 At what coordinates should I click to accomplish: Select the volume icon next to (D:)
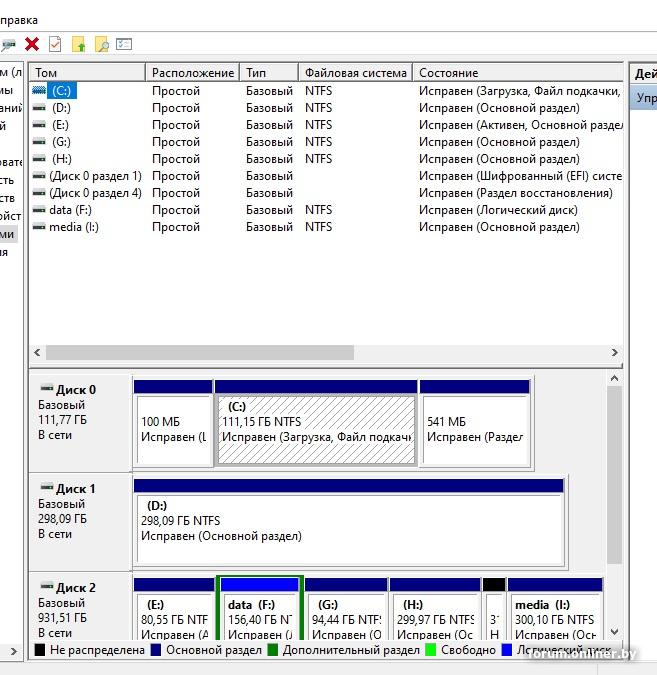coord(39,108)
